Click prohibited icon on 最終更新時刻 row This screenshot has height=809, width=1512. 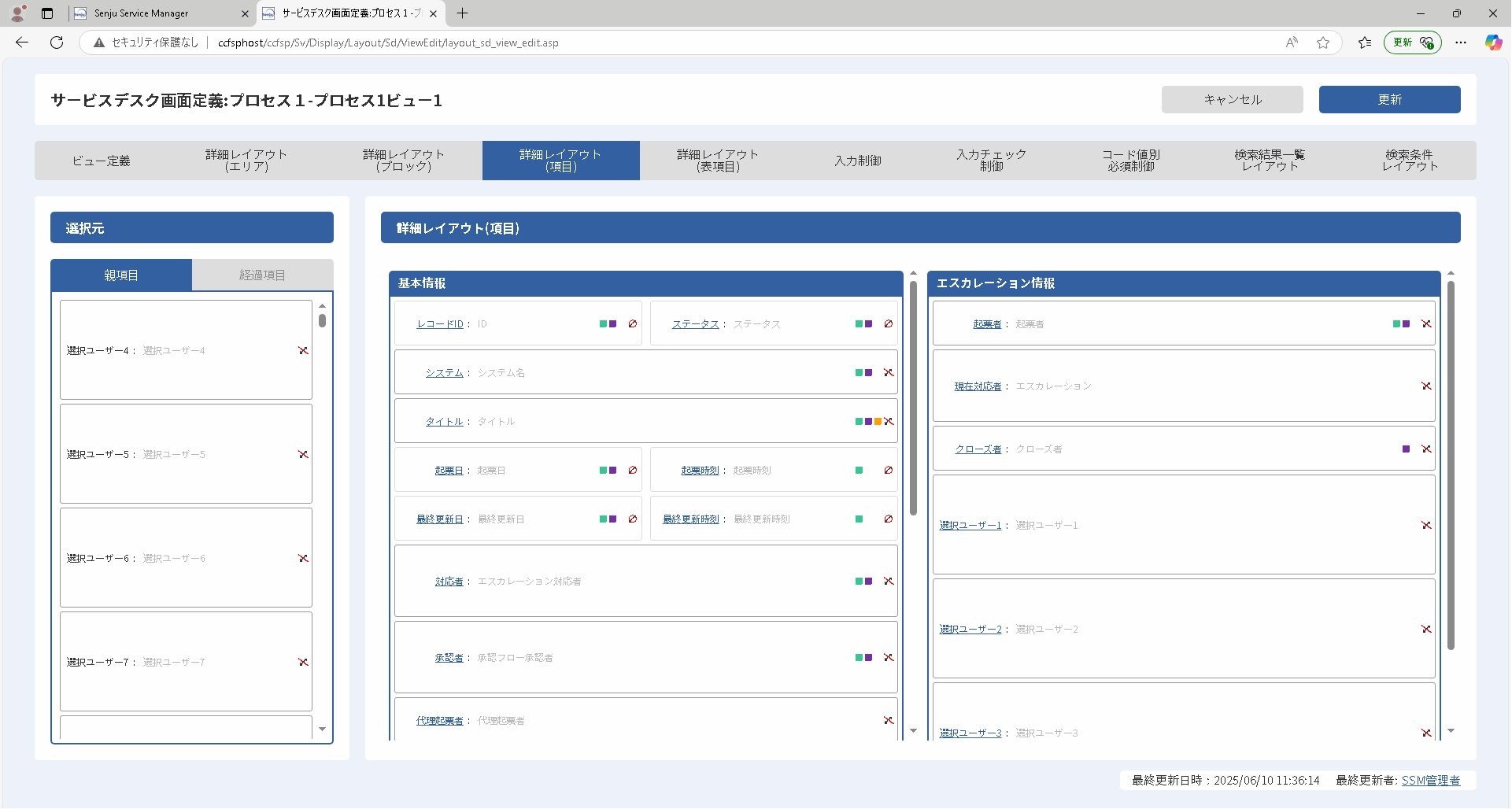pyautogui.click(x=889, y=519)
